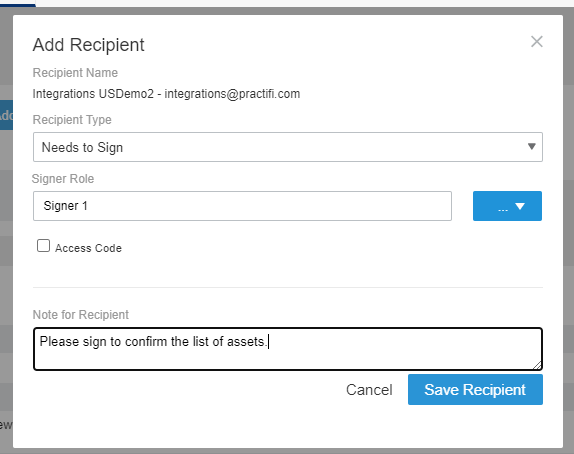The height and width of the screenshot is (454, 574).
Task: Click the ellipsis dots on blue button
Action: point(503,209)
